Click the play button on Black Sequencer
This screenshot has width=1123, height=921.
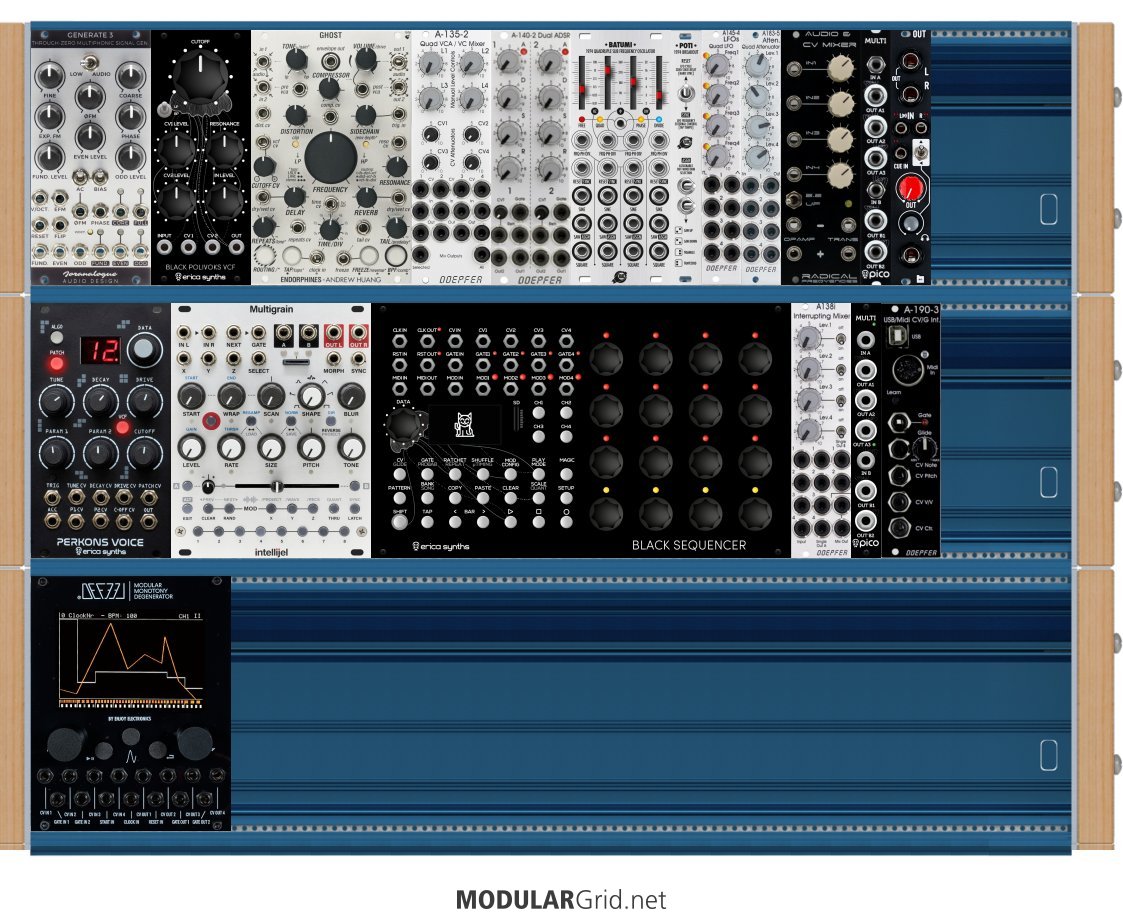(510, 521)
